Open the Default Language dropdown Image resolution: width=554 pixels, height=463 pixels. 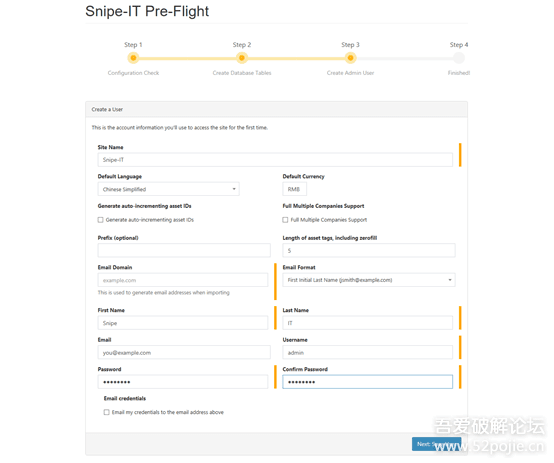pyautogui.click(x=169, y=189)
